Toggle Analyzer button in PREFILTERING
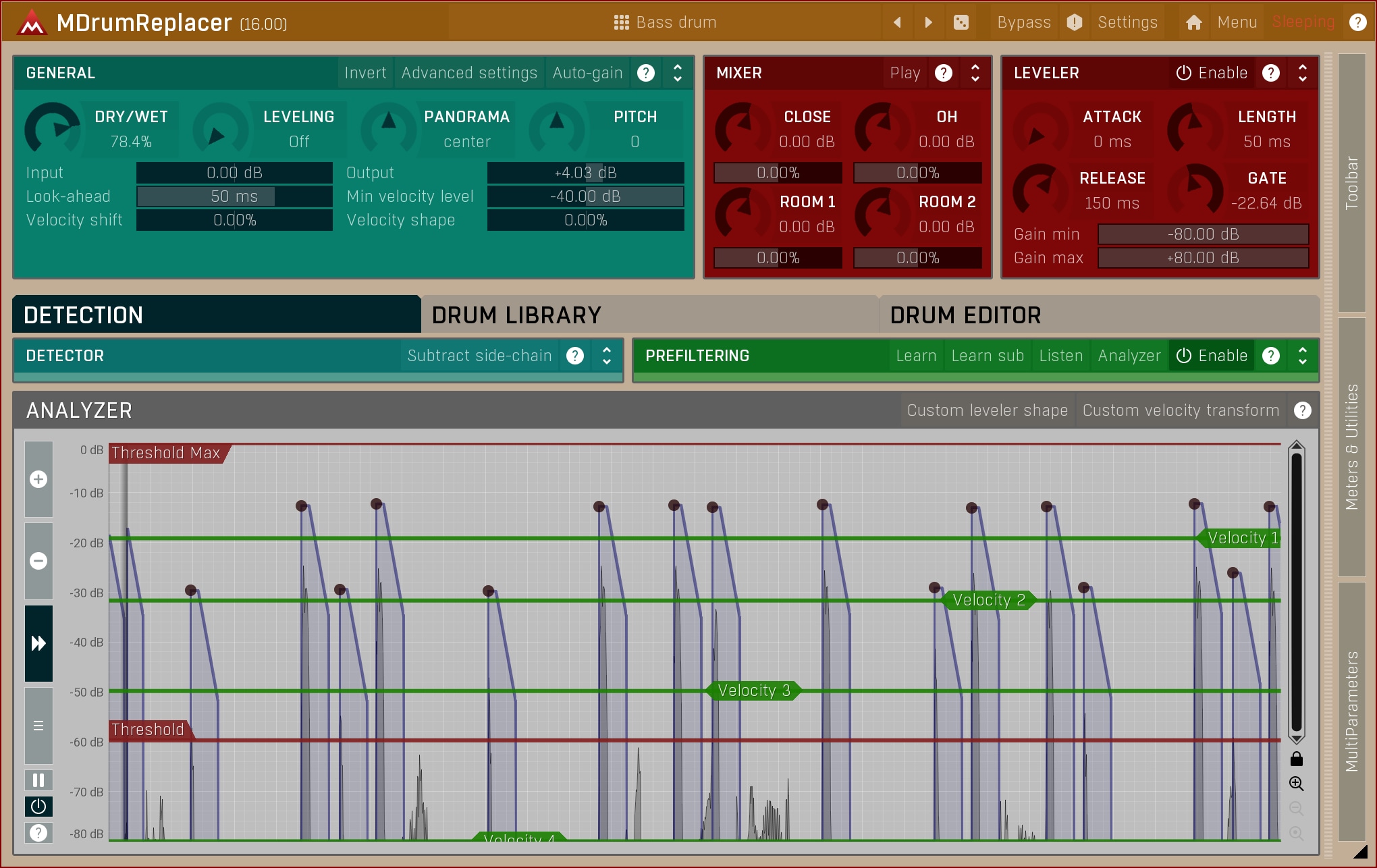 [x=1129, y=356]
